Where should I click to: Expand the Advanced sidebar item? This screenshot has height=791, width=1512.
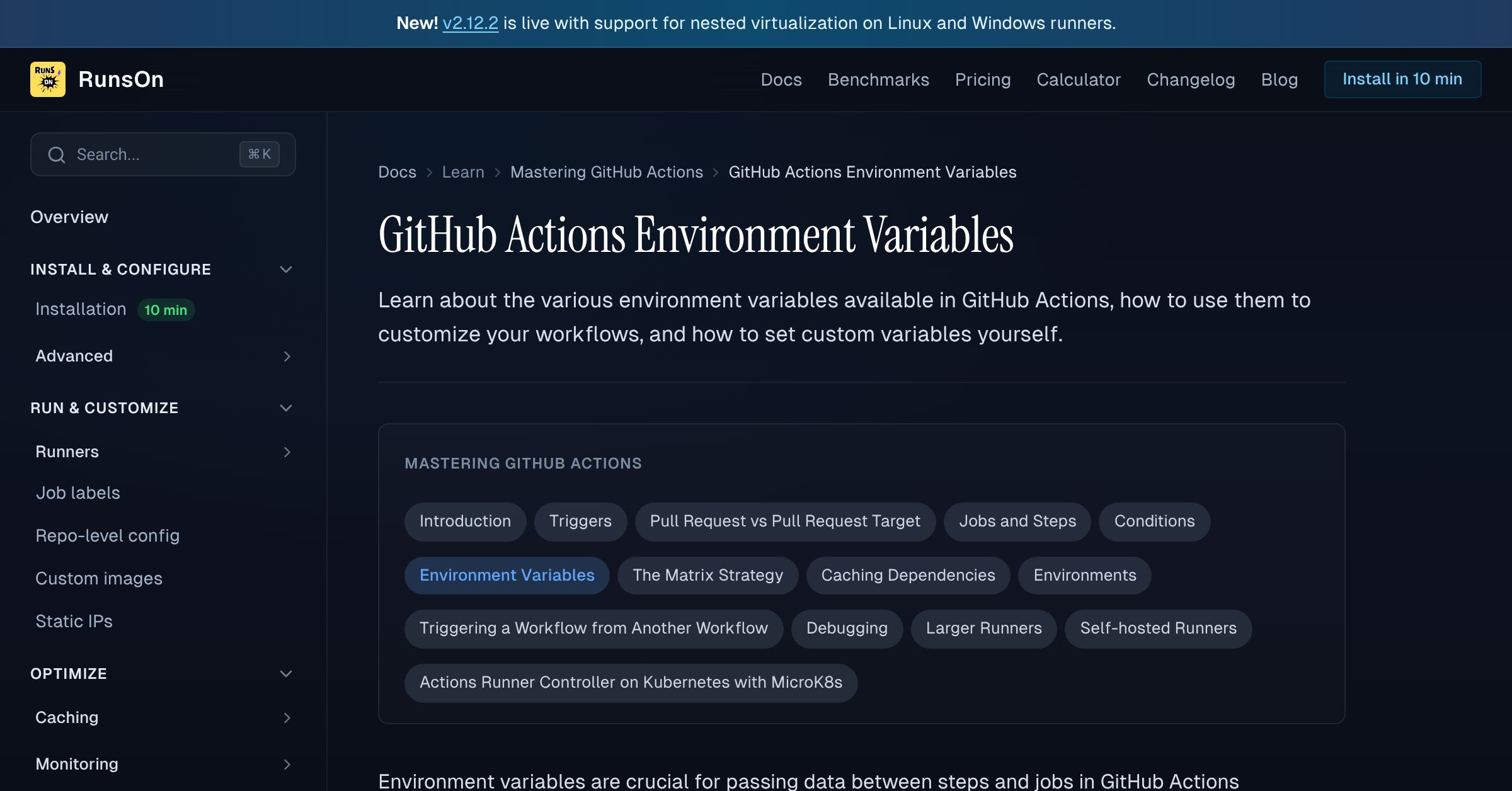click(287, 356)
